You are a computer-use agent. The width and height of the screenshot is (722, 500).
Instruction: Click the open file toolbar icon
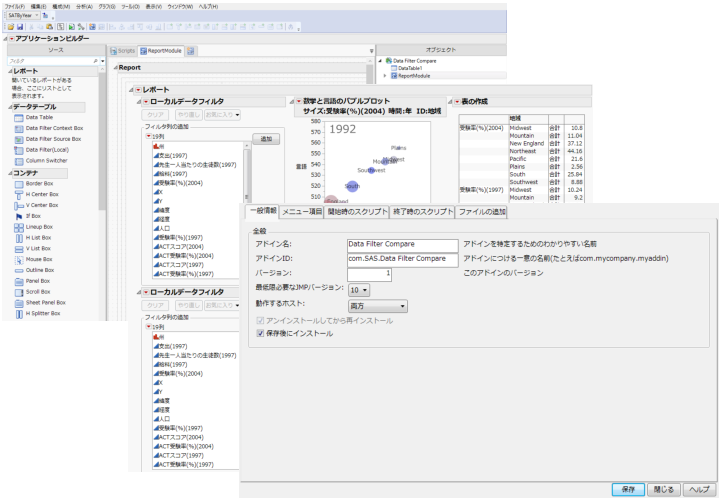(x=11, y=27)
